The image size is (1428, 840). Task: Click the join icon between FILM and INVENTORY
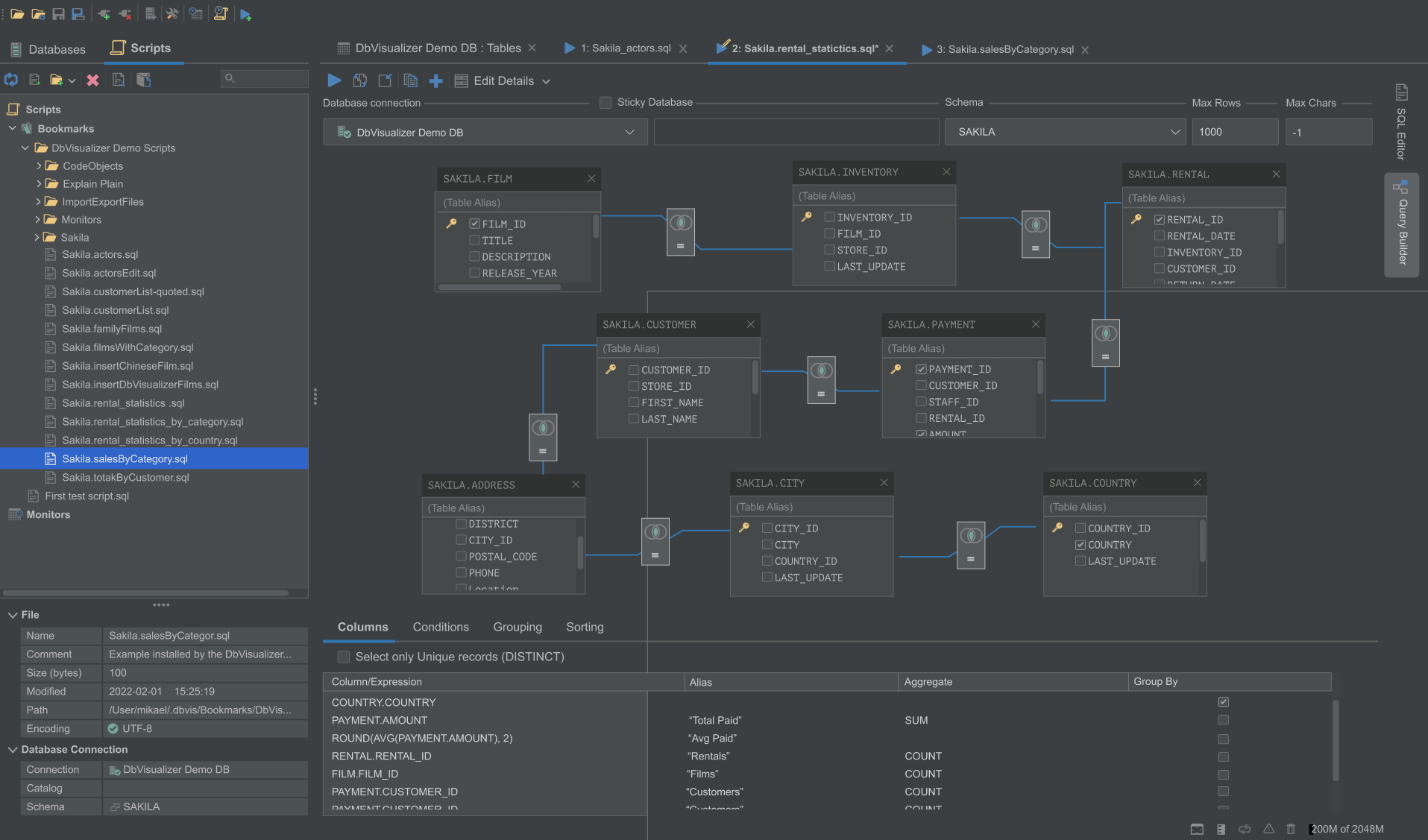(x=680, y=232)
